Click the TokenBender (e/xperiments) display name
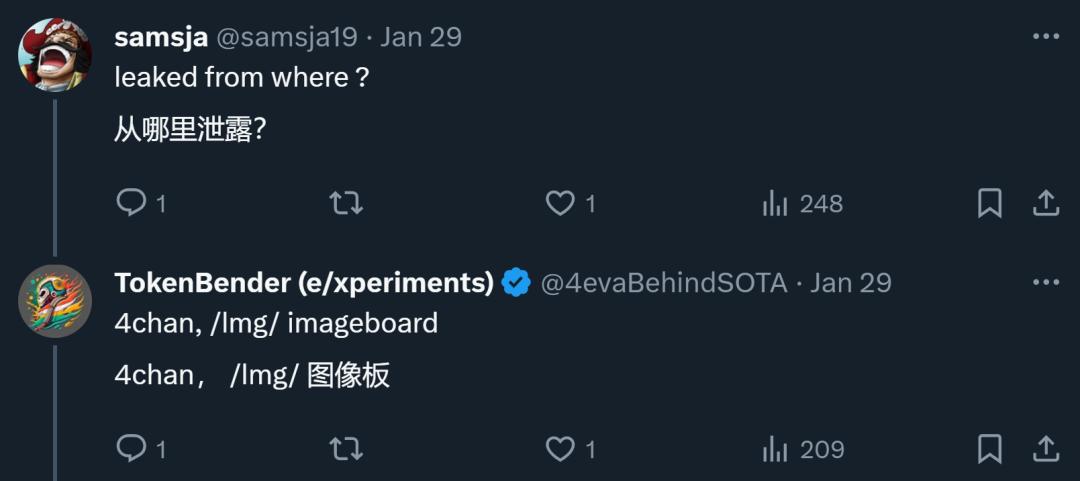The height and width of the screenshot is (481, 1080). click(x=304, y=283)
